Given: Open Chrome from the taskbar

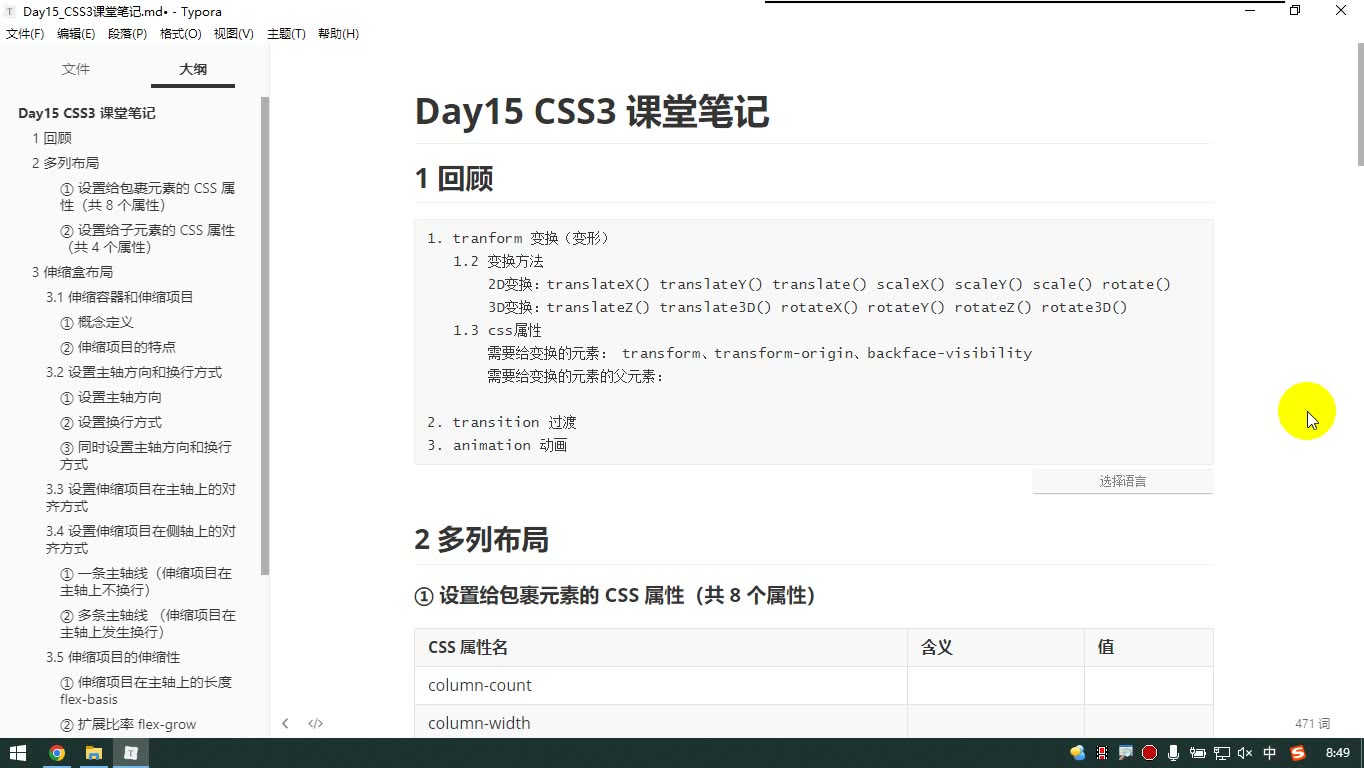Looking at the screenshot, I should point(57,753).
